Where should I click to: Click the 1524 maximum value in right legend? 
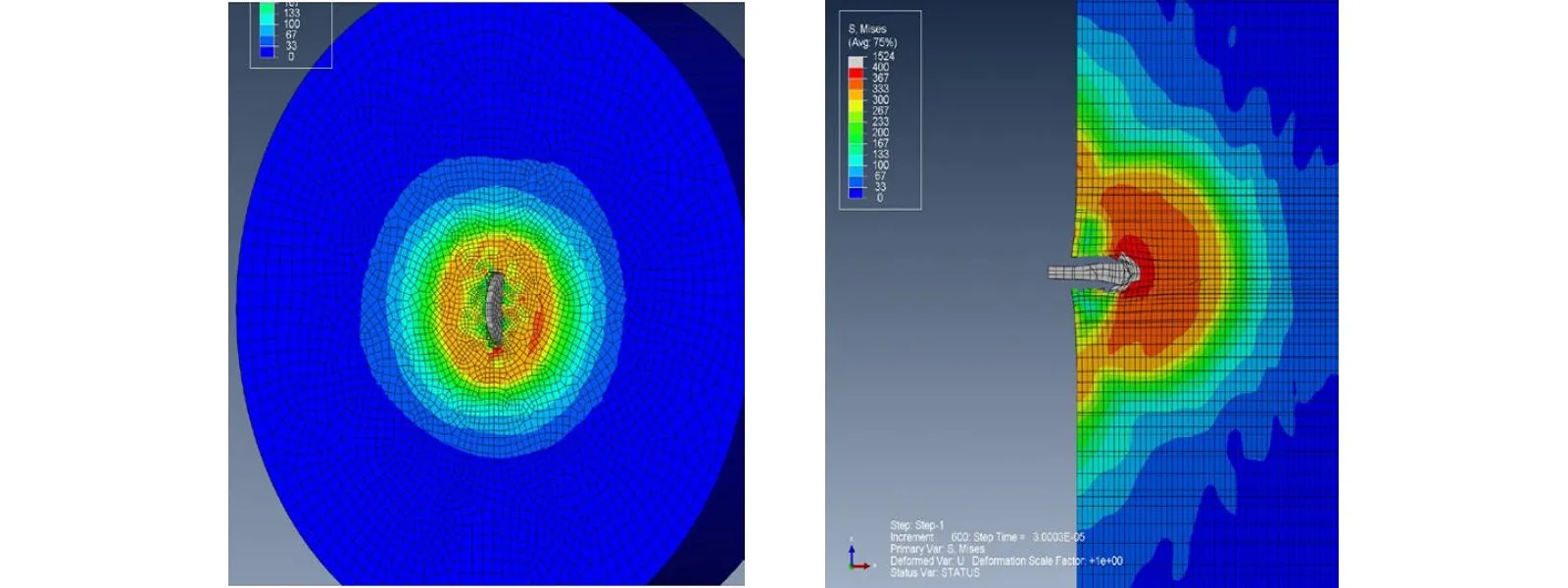[x=883, y=56]
